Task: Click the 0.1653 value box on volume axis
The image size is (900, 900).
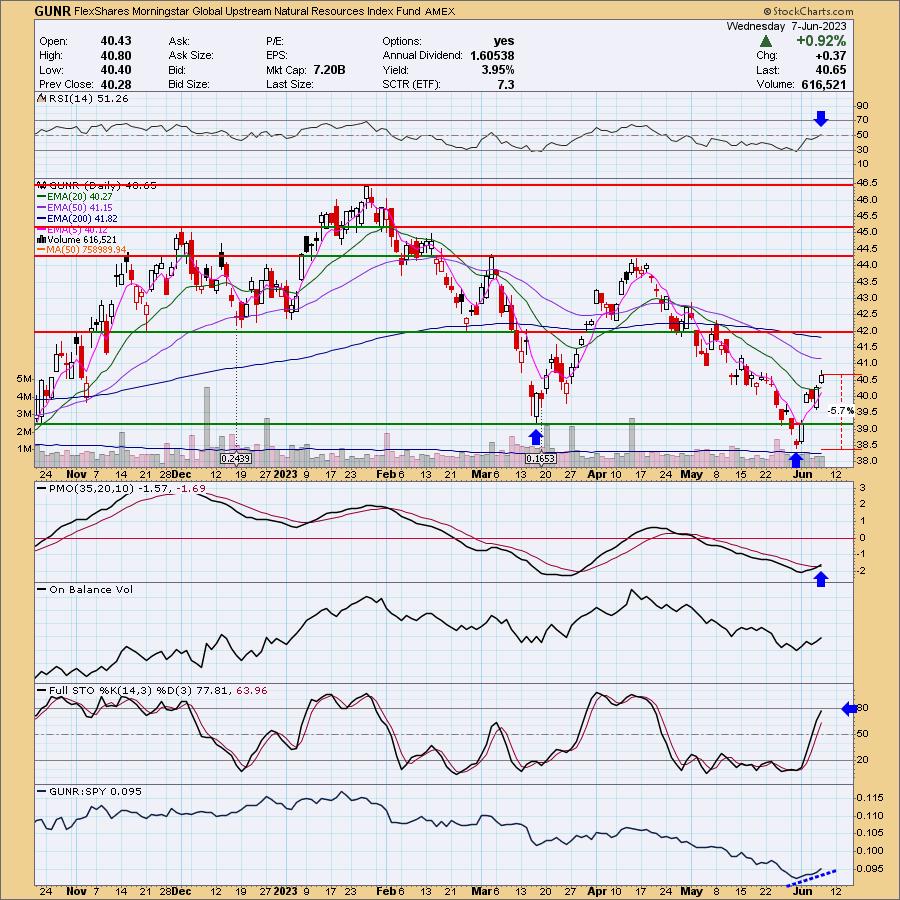Action: pyautogui.click(x=541, y=458)
